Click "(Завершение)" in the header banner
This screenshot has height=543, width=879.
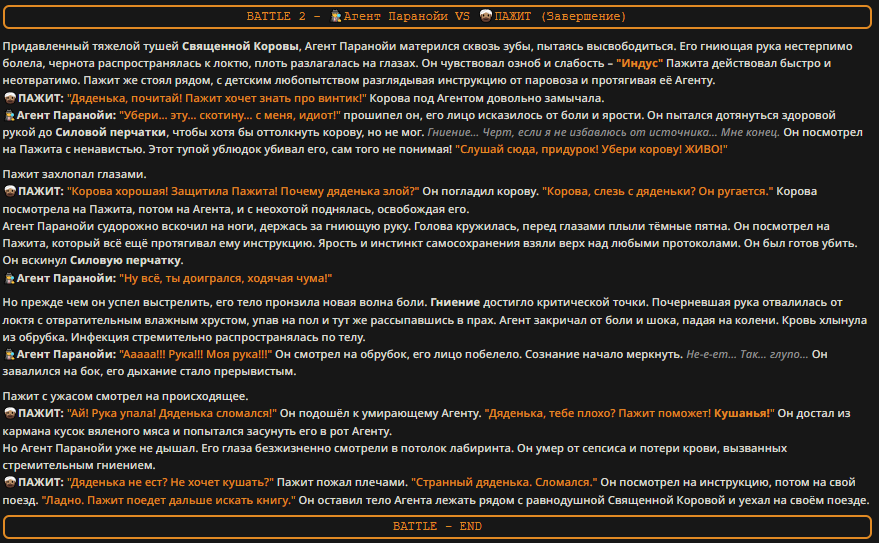tap(583, 16)
